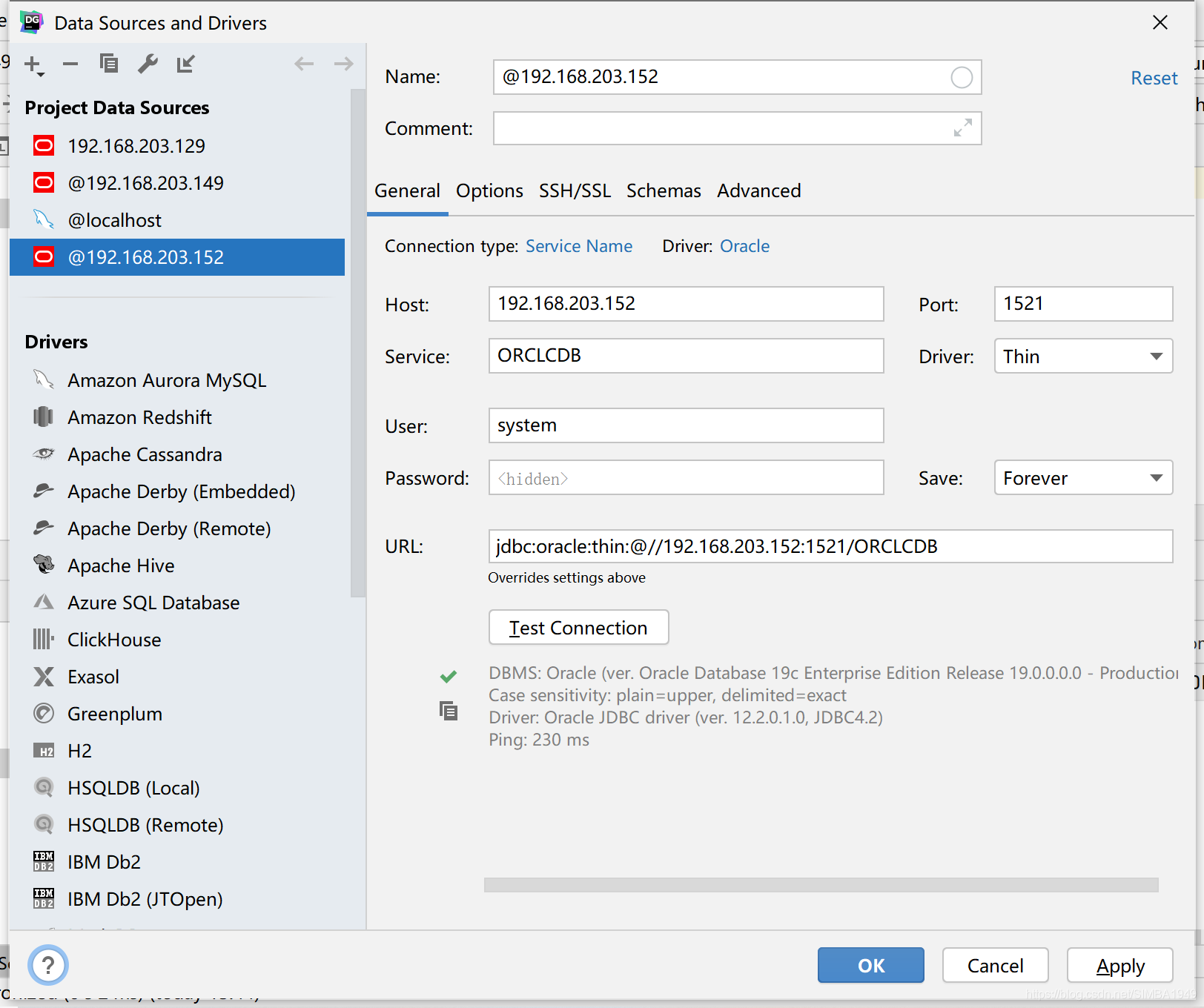Change connection type via Service Name link
This screenshot has height=1008, width=1204.
coord(579,246)
